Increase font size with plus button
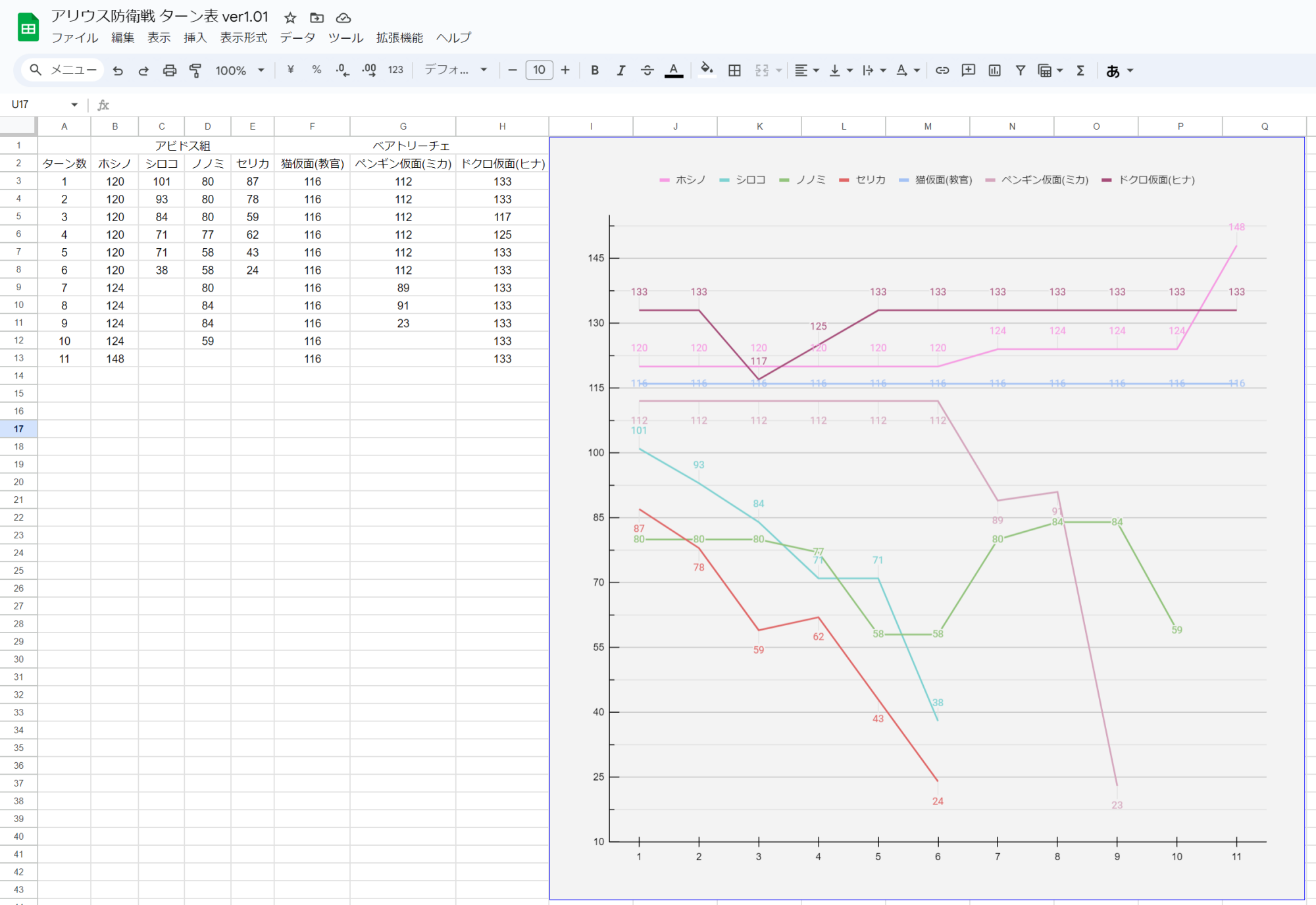The width and height of the screenshot is (1316, 905). click(565, 70)
